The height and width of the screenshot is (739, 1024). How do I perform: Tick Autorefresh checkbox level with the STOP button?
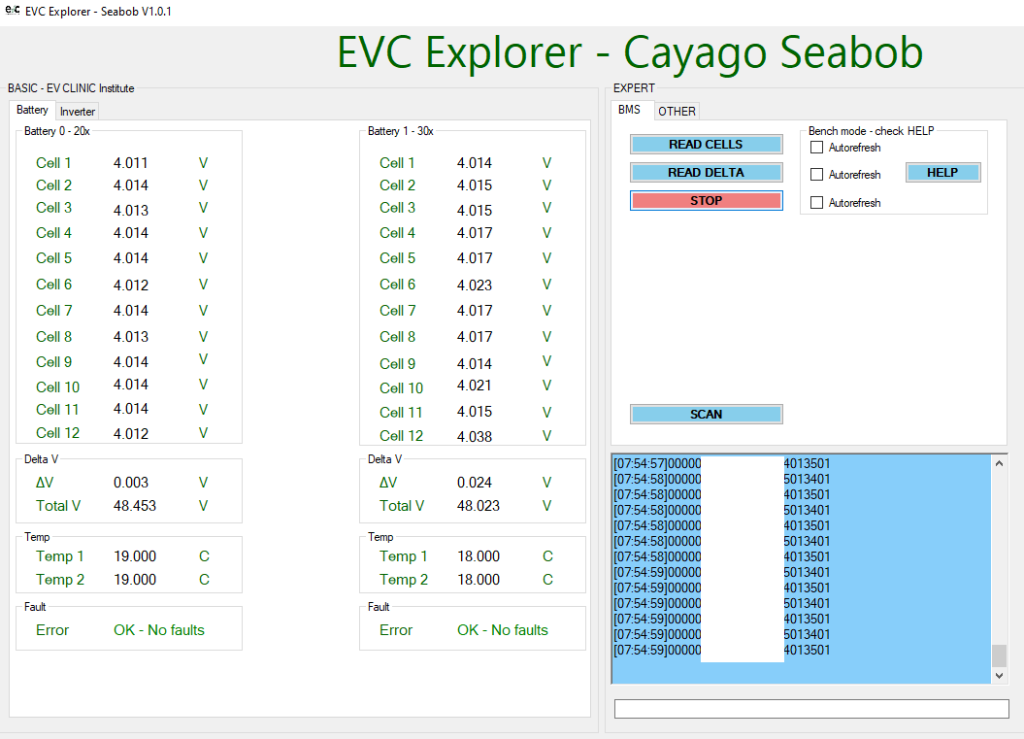point(816,202)
